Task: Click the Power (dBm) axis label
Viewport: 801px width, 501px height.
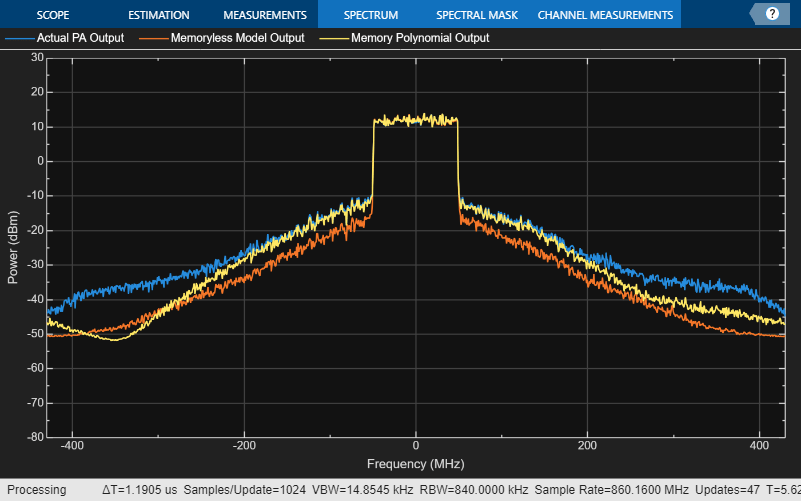Action: [13, 247]
